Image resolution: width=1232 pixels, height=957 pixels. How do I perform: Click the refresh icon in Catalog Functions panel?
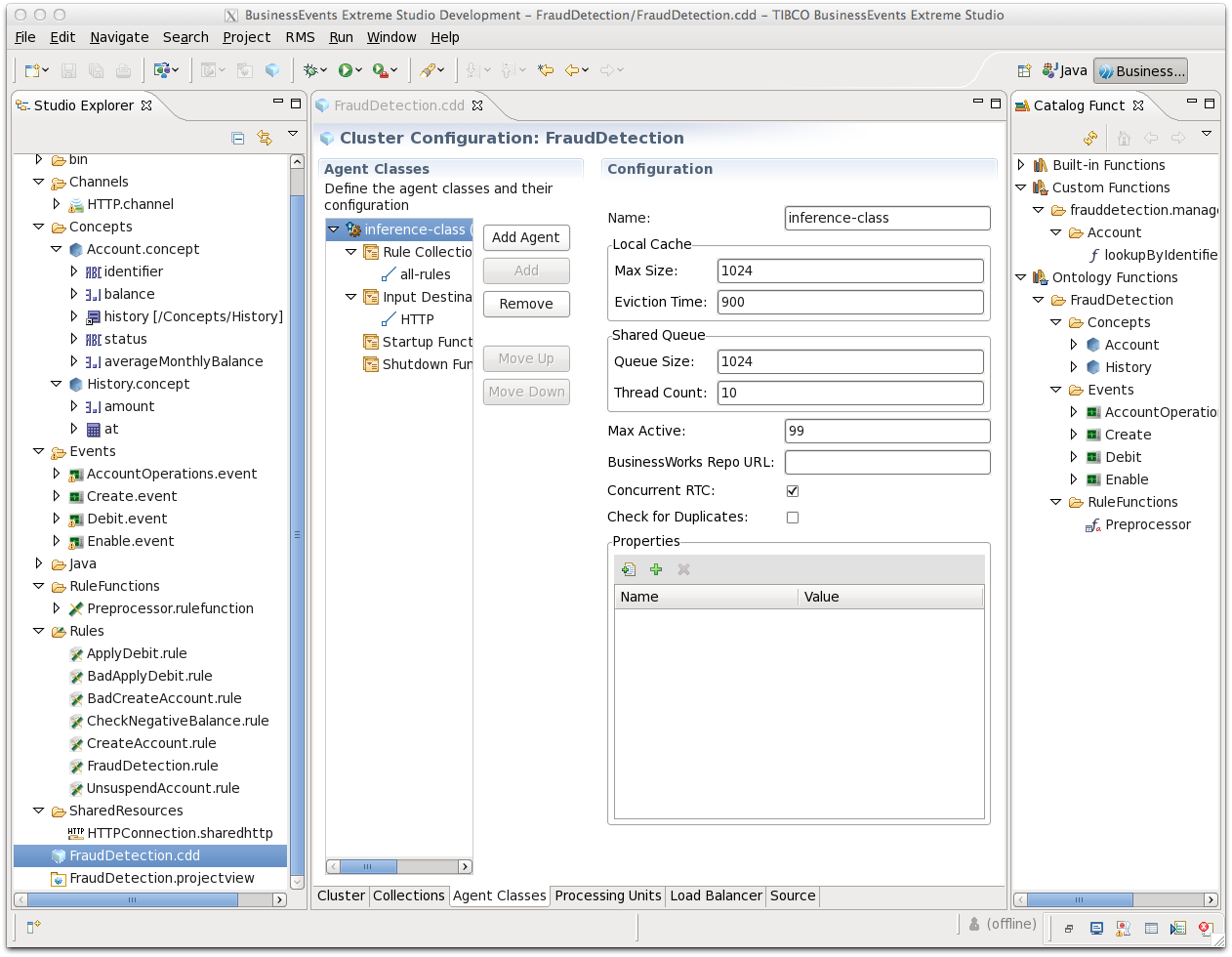pos(1090,139)
